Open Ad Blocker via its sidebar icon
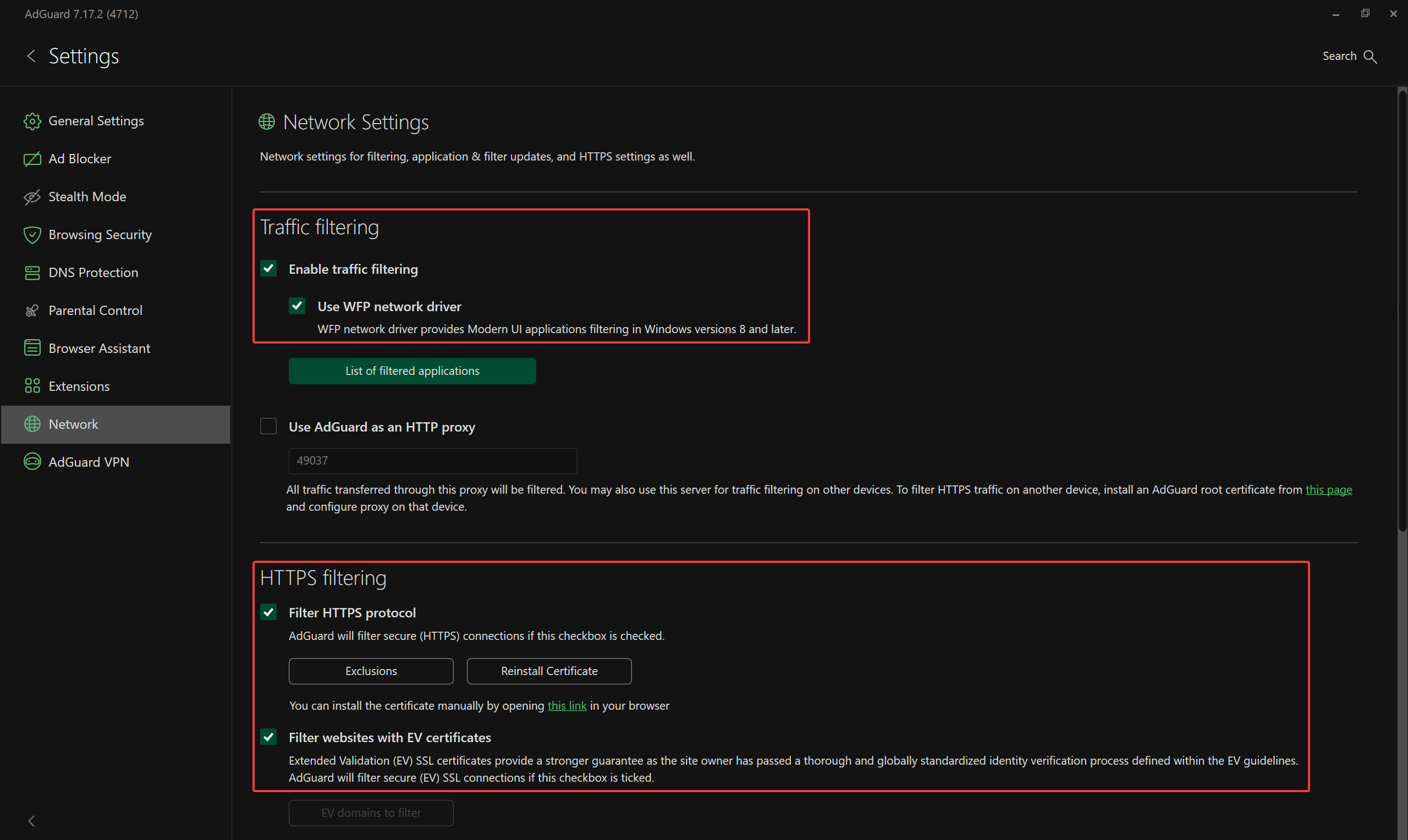The height and width of the screenshot is (840, 1408). pyautogui.click(x=32, y=159)
